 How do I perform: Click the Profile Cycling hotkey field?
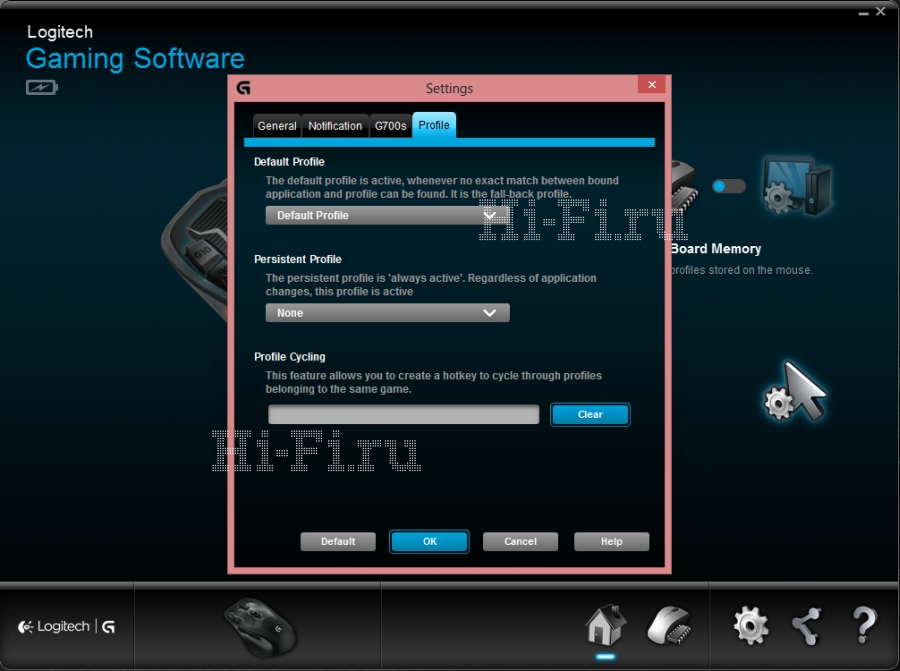coord(404,415)
